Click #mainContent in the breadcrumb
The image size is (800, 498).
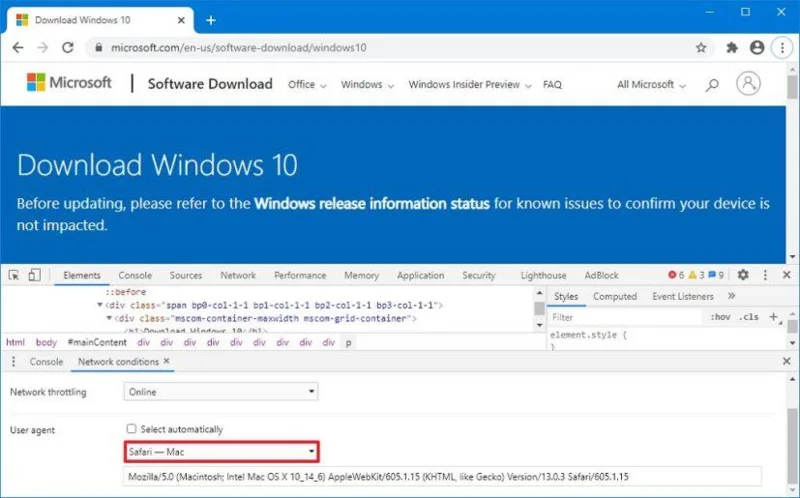(x=97, y=342)
